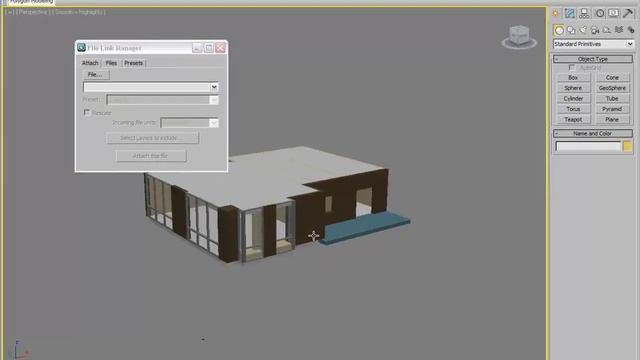
Task: Create a Torus primitive
Action: pyautogui.click(x=573, y=109)
